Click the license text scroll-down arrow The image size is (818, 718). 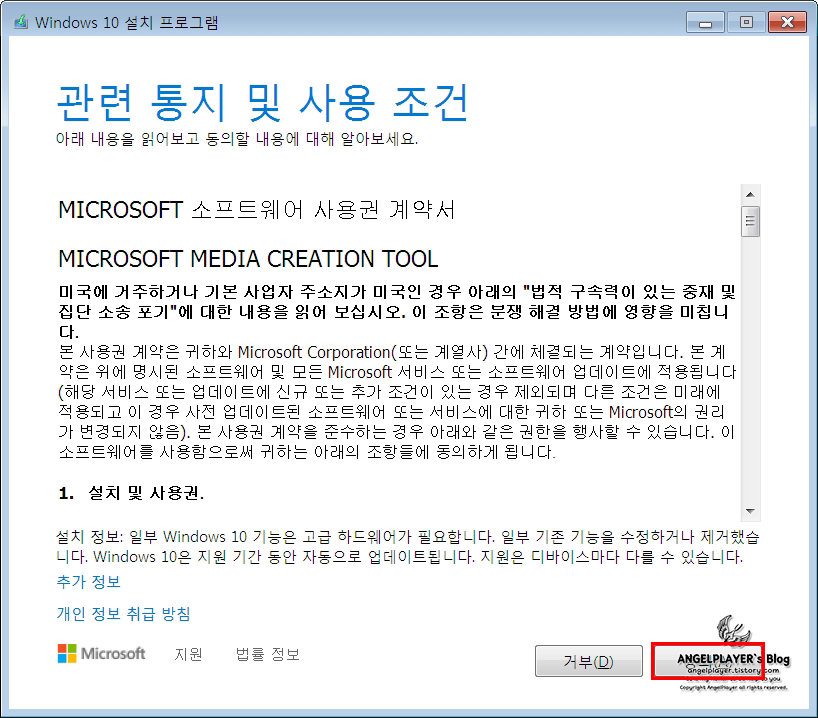(x=750, y=511)
